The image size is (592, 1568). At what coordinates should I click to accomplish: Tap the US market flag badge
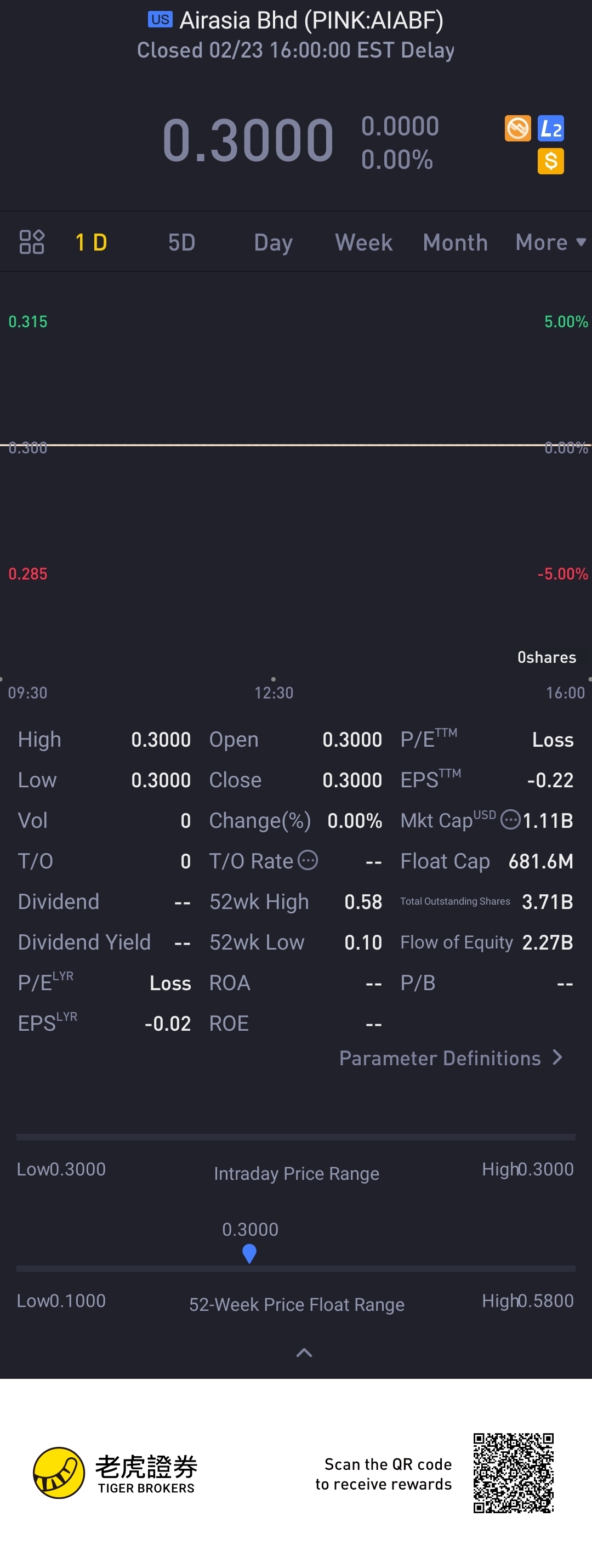(160, 20)
